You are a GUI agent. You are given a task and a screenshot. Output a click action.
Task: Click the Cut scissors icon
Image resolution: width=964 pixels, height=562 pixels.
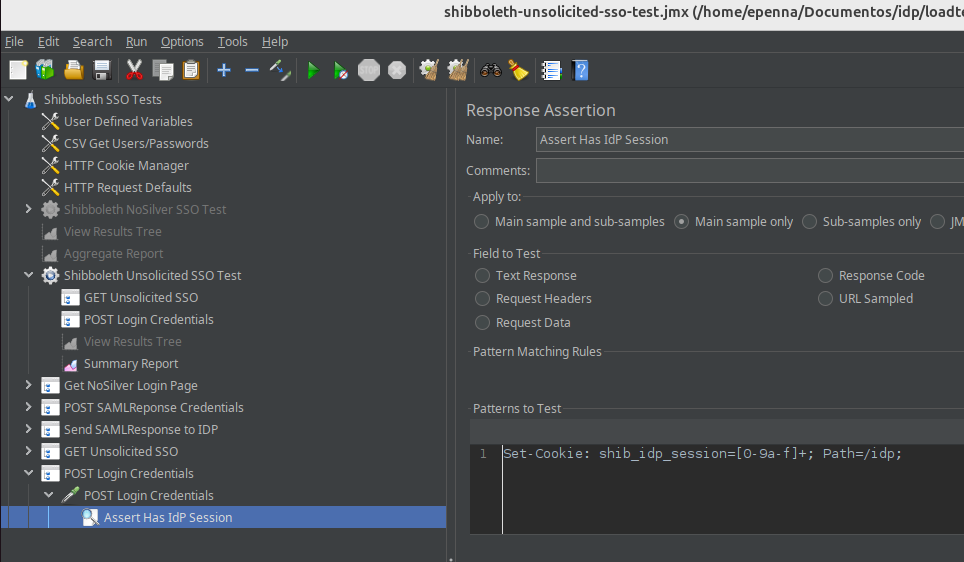[x=134, y=70]
